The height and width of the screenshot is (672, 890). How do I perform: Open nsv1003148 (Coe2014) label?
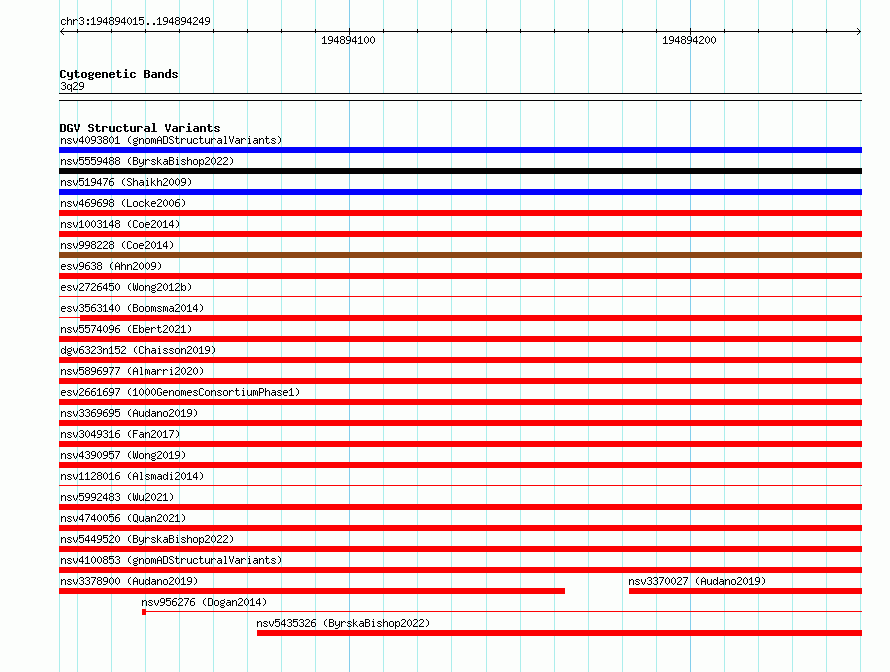coord(120,224)
